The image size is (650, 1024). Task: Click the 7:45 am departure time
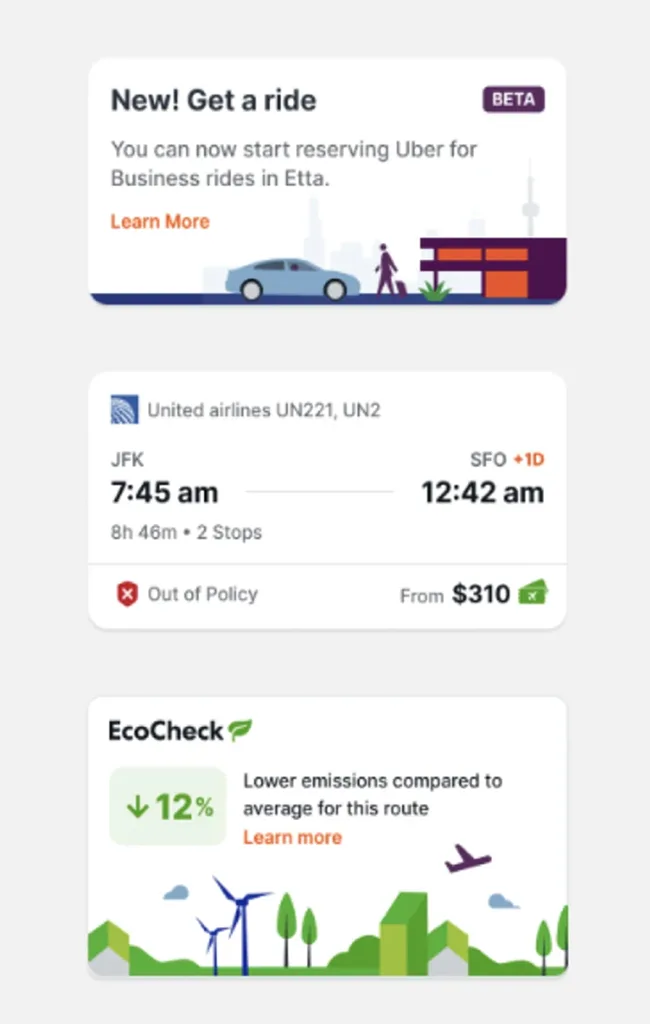coord(164,492)
